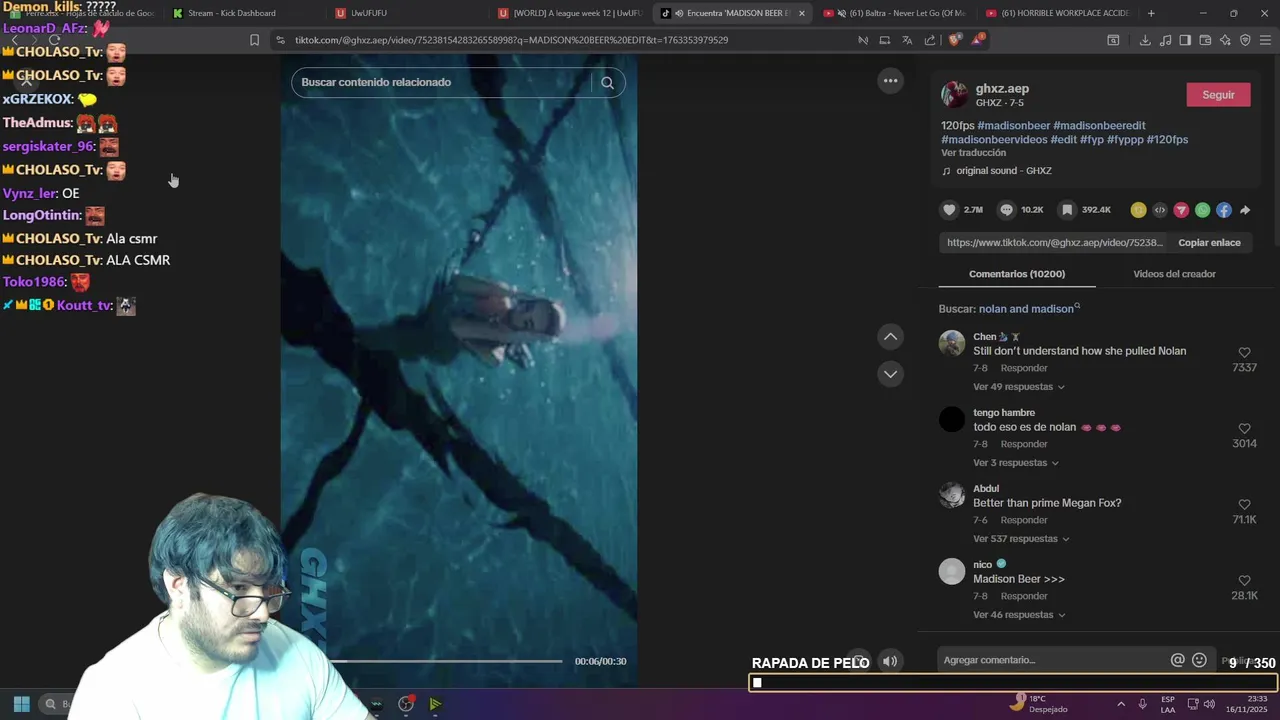Repost using the yellow repost icon

coord(1138,210)
